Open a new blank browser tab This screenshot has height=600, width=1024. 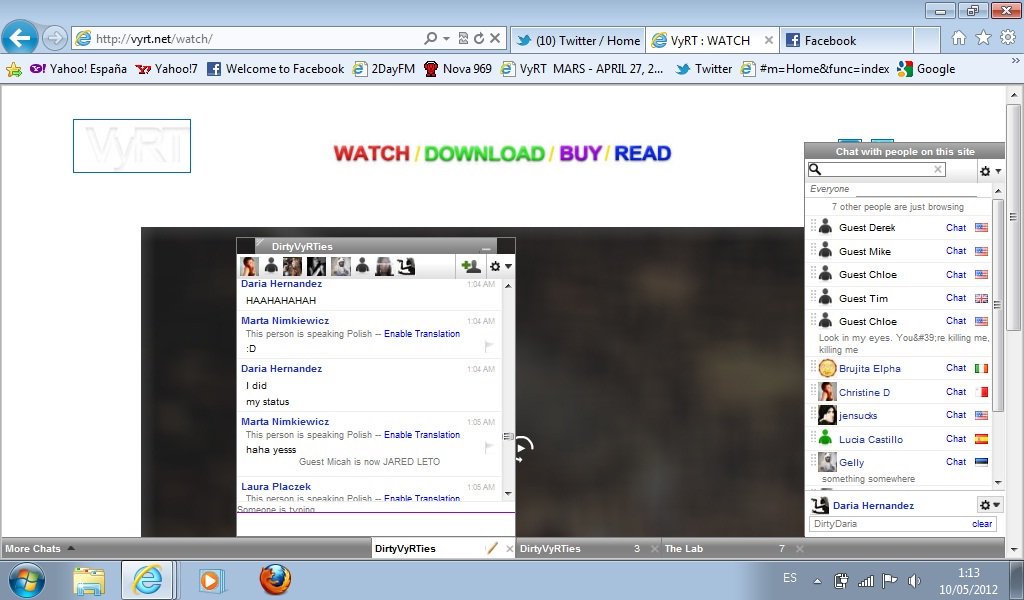click(x=927, y=40)
